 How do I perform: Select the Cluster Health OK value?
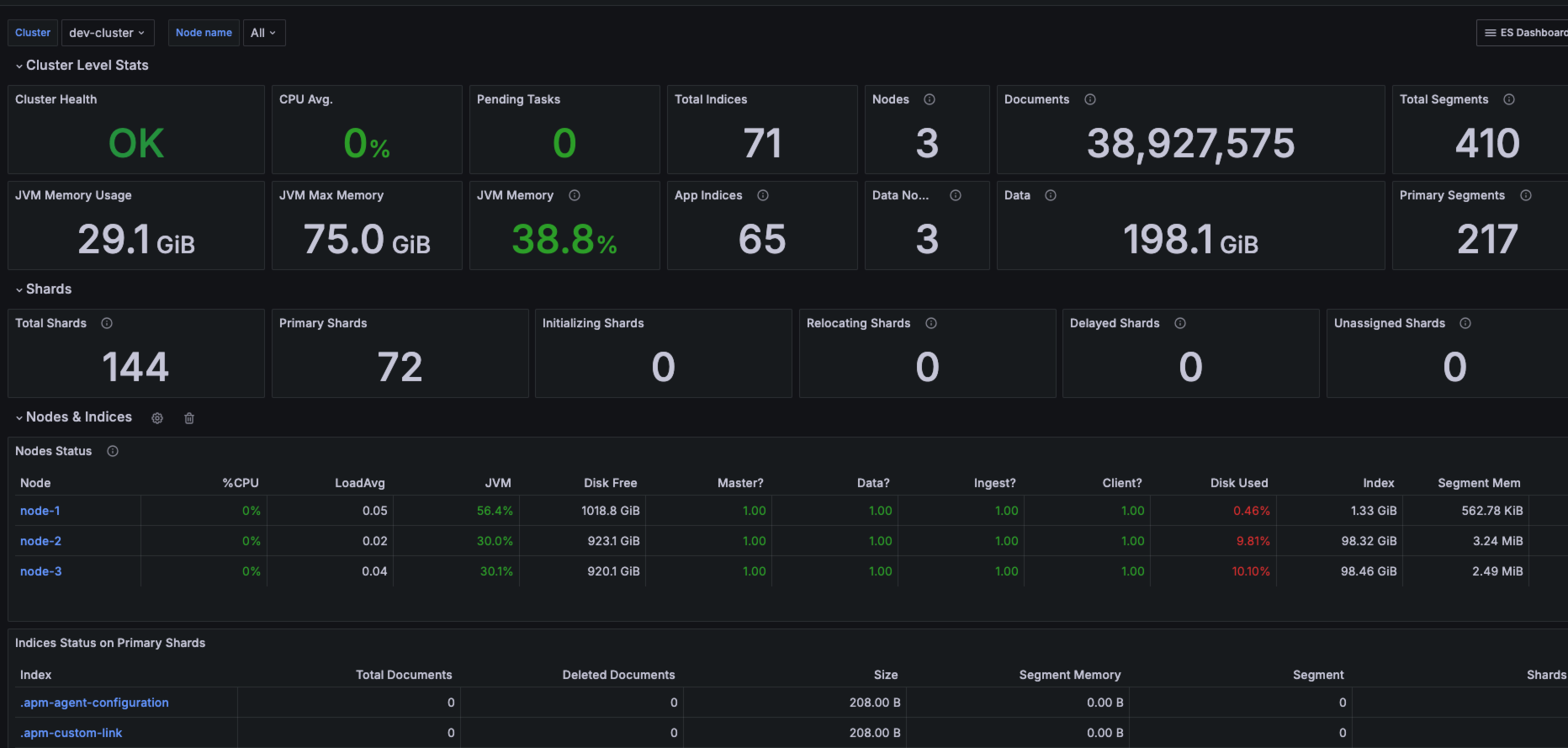click(x=136, y=143)
